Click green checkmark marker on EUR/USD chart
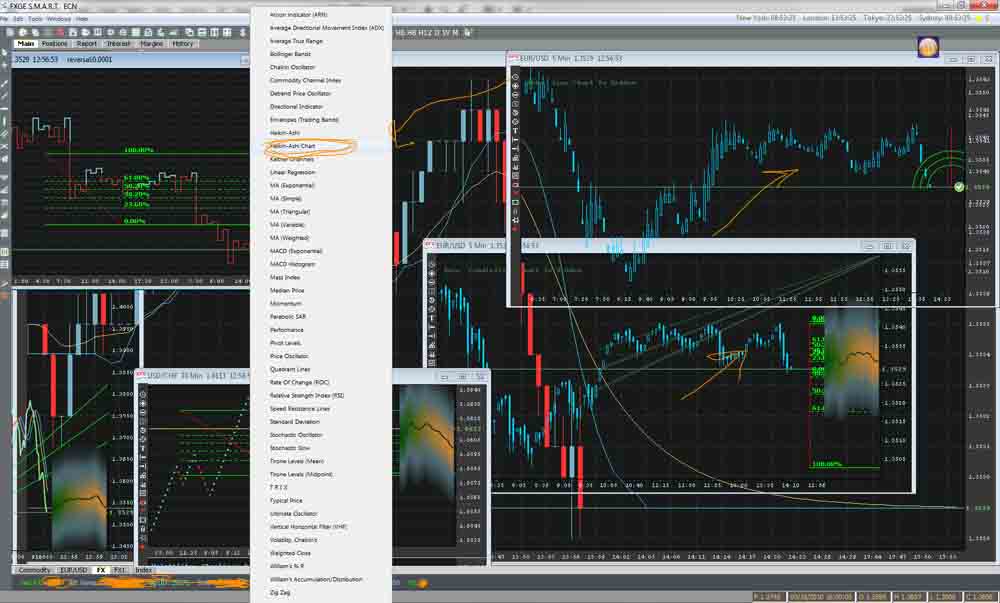The width and height of the screenshot is (1000, 603). click(x=959, y=187)
